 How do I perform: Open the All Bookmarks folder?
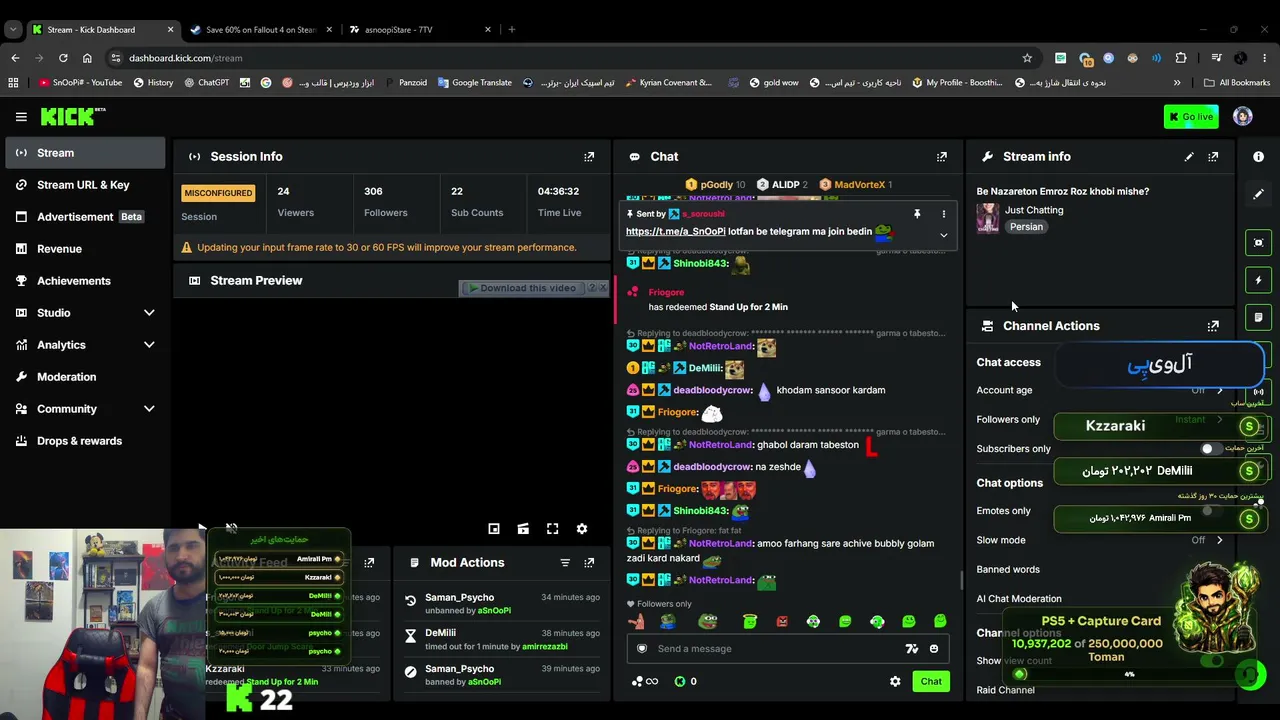click(1237, 83)
